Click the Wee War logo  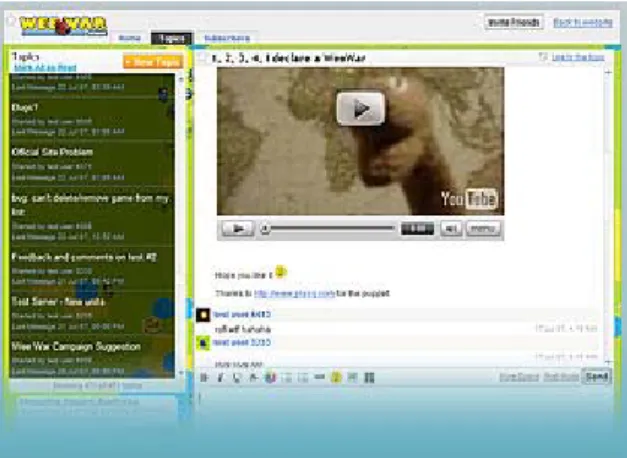[63, 26]
